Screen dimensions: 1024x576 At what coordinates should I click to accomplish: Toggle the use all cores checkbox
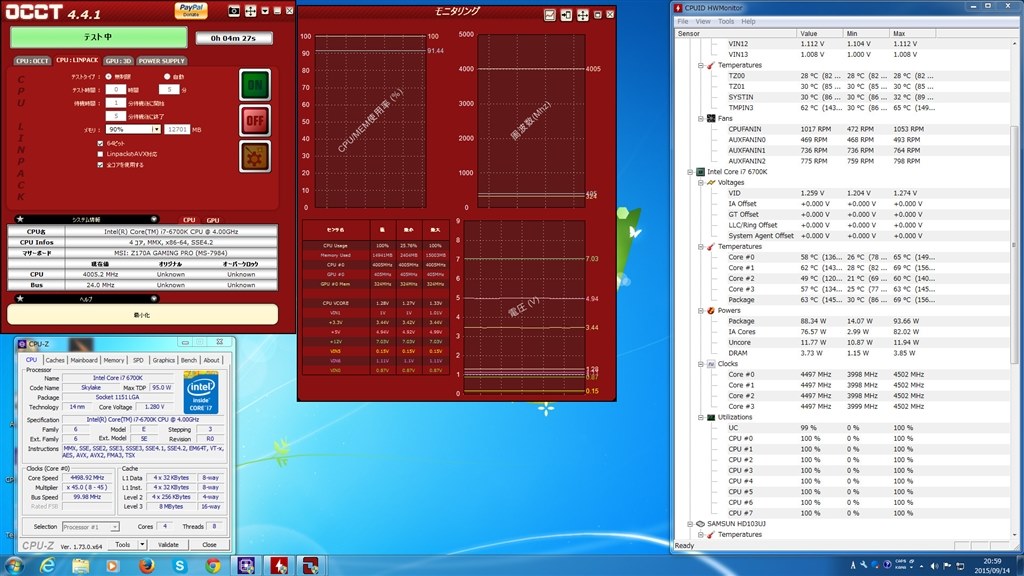click(100, 165)
